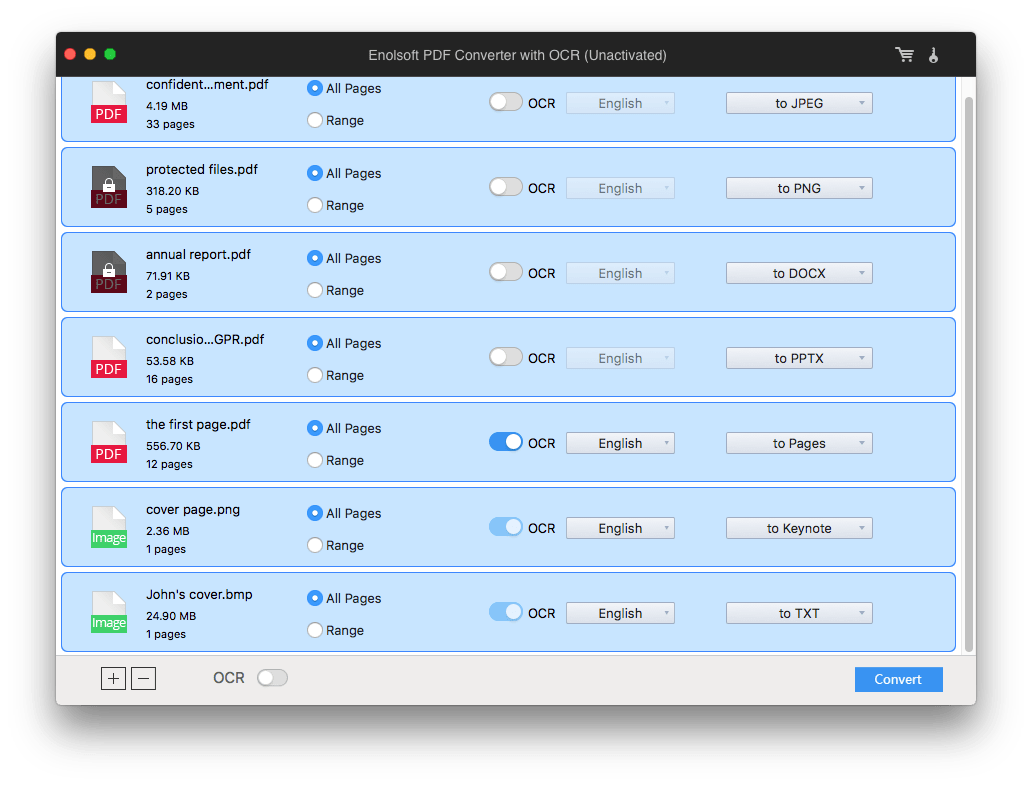Viewport: 1032px width, 785px height.
Task: Open the shopping cart purchase icon
Action: [904, 55]
